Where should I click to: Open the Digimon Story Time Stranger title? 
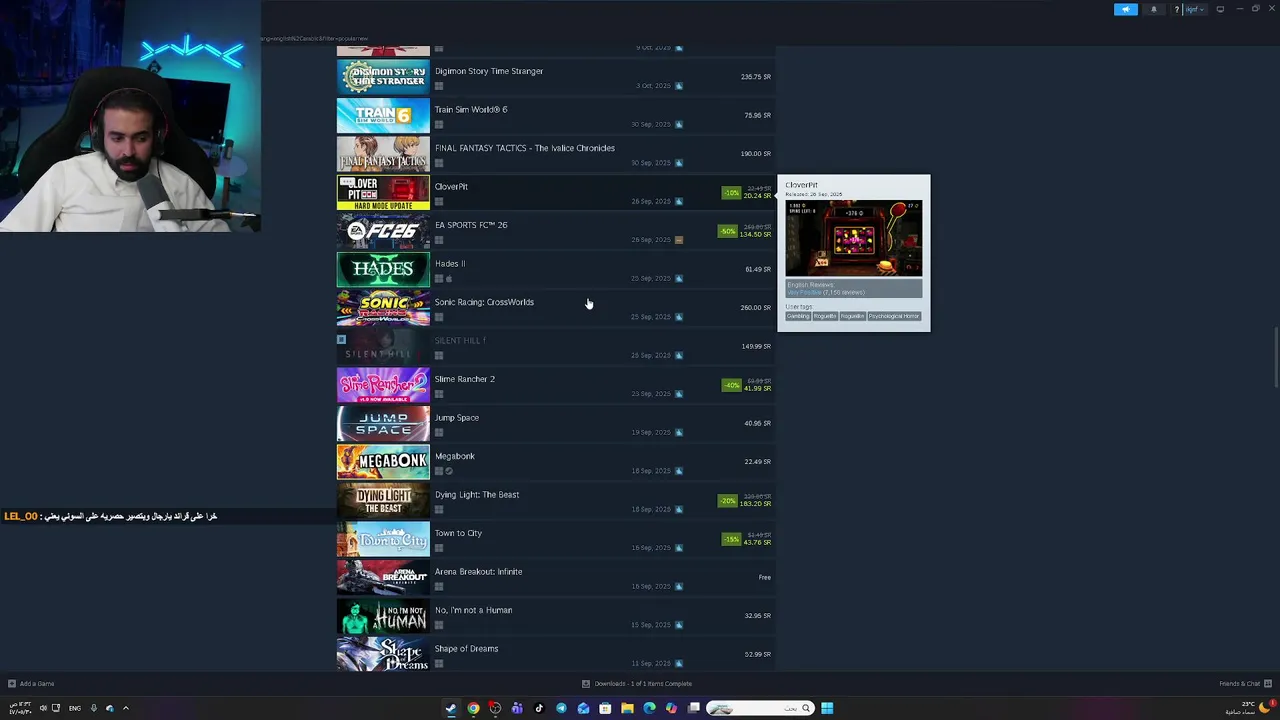tap(489, 71)
